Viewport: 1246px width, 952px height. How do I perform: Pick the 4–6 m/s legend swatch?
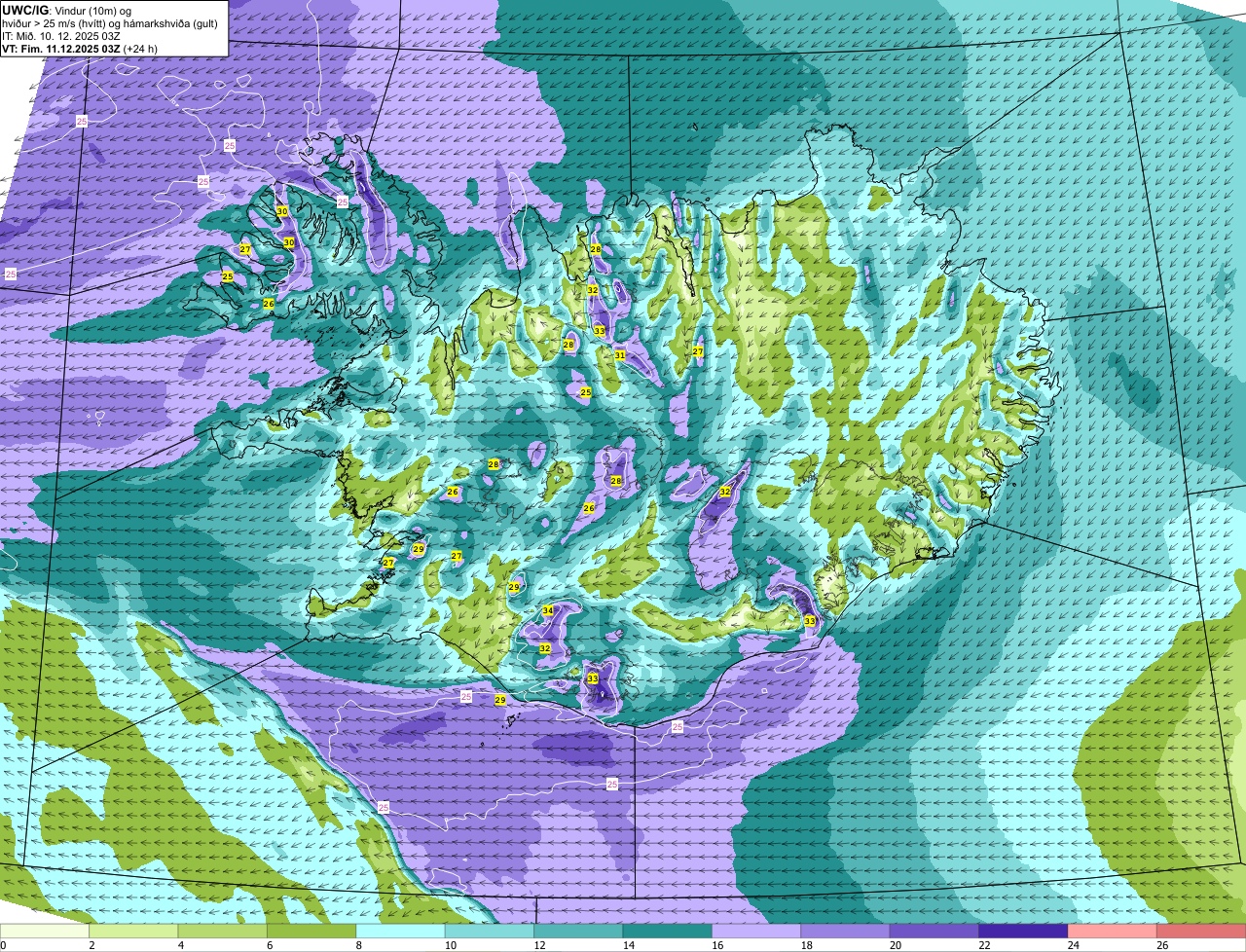pos(223,932)
